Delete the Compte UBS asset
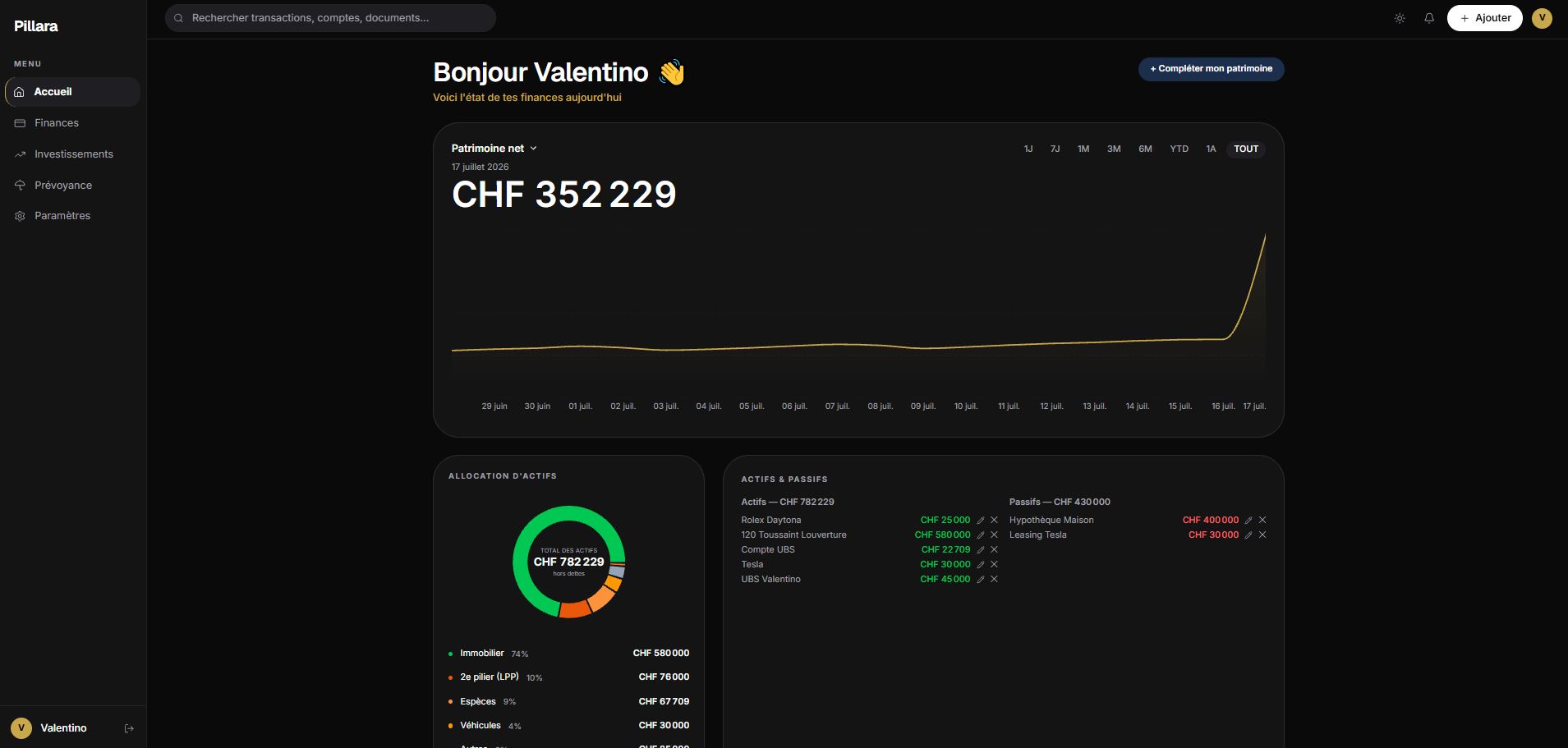The image size is (1568, 748). click(994, 550)
